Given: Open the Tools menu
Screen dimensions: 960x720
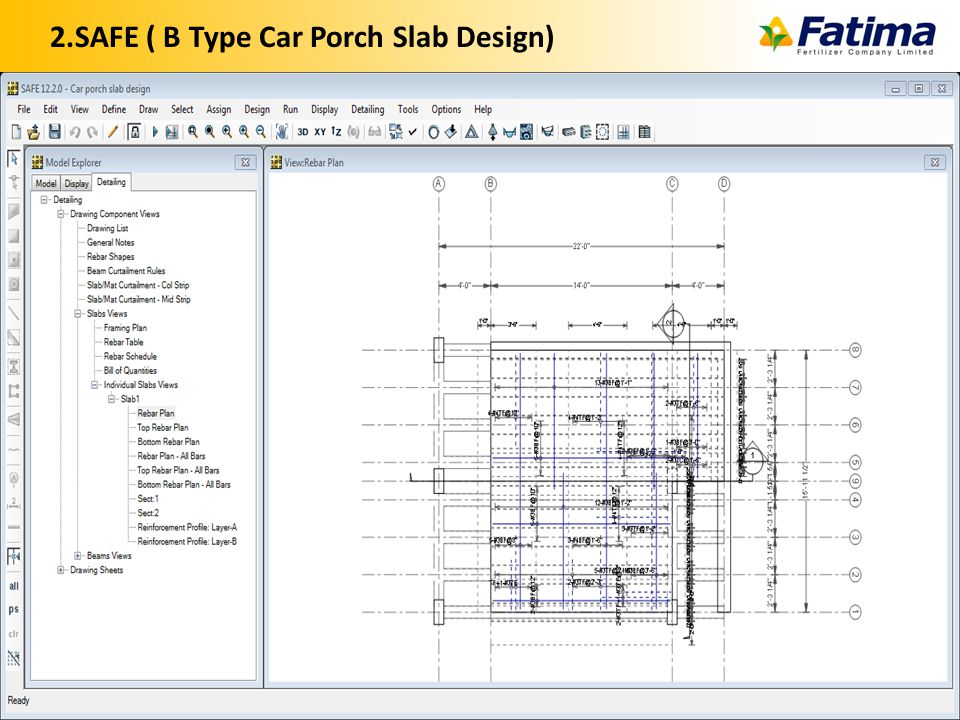Looking at the screenshot, I should [408, 110].
